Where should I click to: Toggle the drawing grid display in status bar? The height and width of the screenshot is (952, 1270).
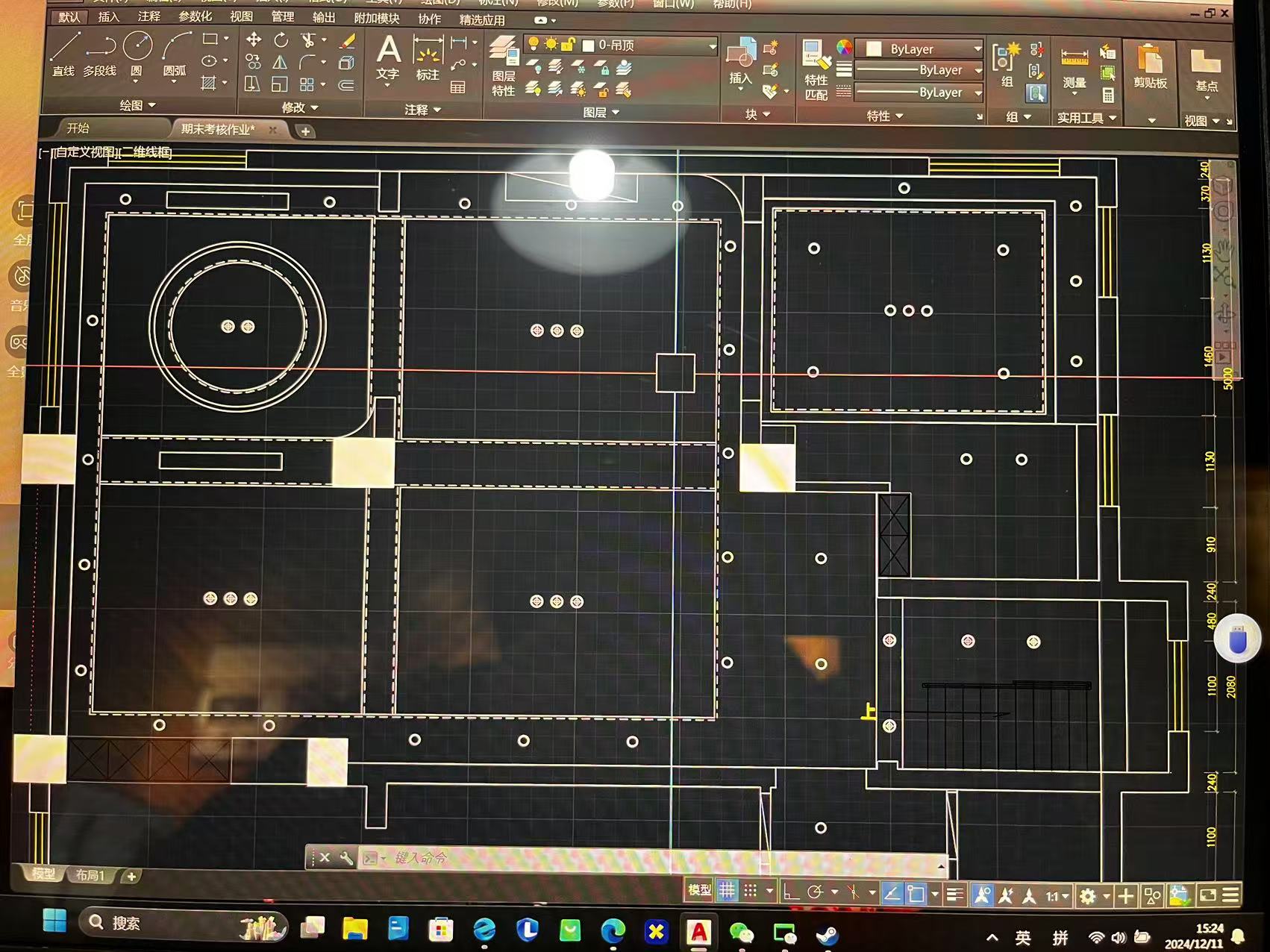pyautogui.click(x=727, y=891)
